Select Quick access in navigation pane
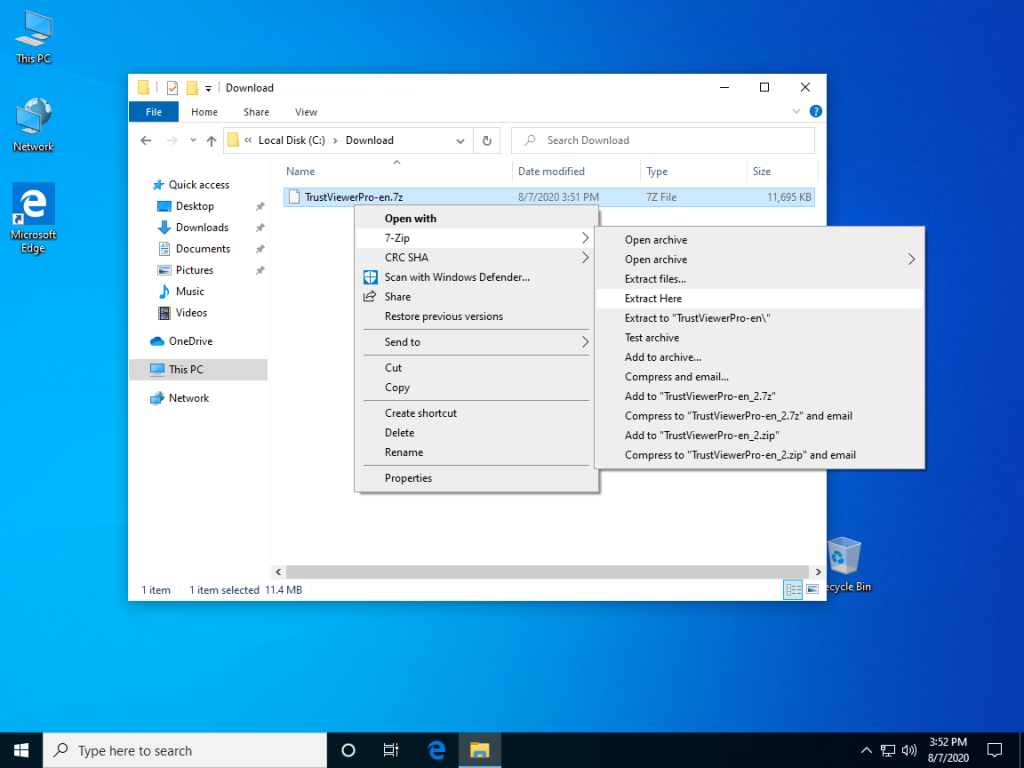 199,185
